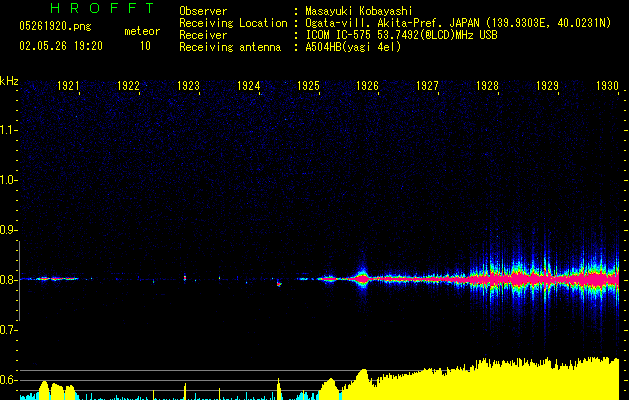Image resolution: width=629 pixels, height=400 pixels.
Task: Click the Receiving antenna label
Action: [x=230, y=47]
